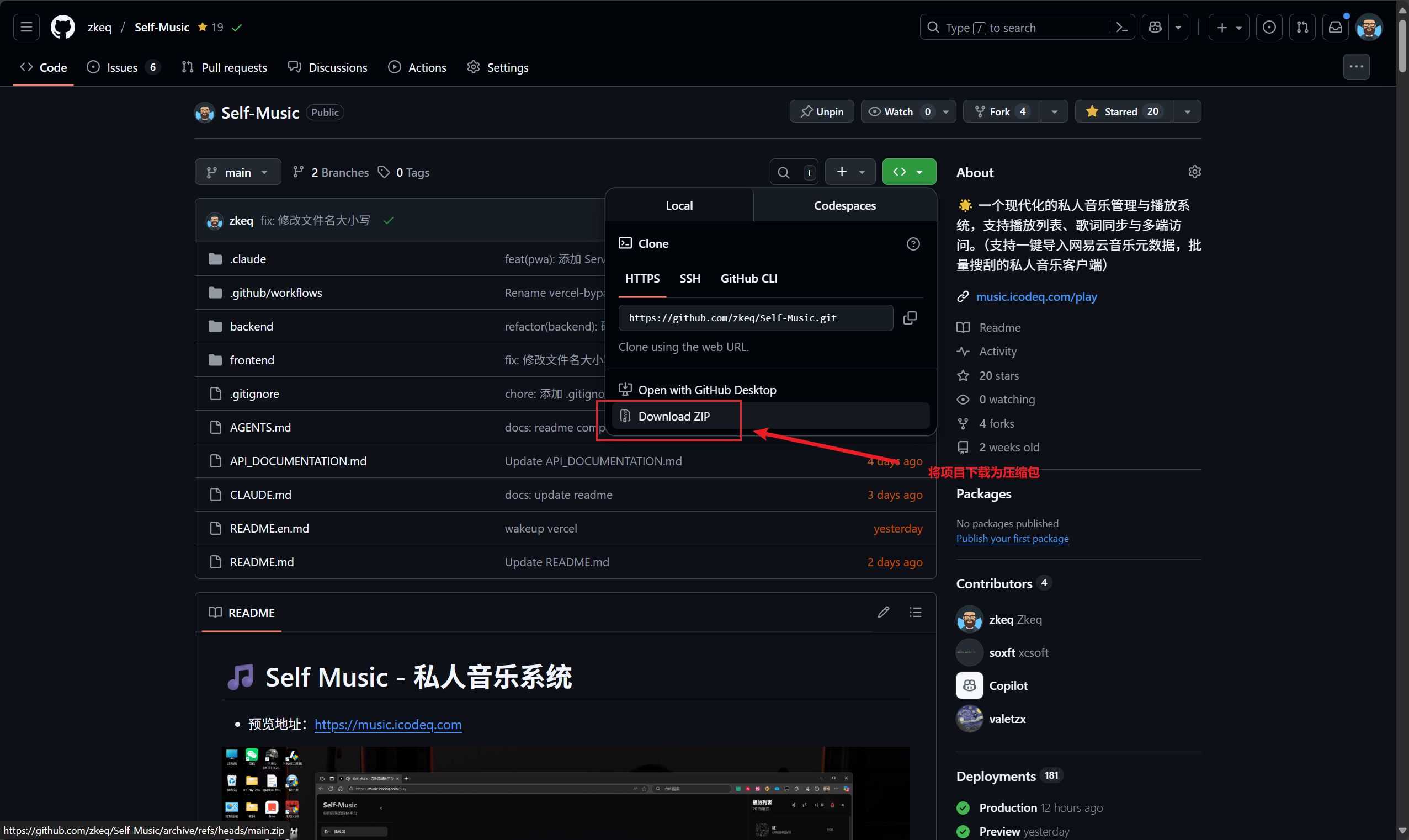Viewport: 1409px width, 840px height.
Task: Copy the HTTPS clone URL
Action: point(910,317)
